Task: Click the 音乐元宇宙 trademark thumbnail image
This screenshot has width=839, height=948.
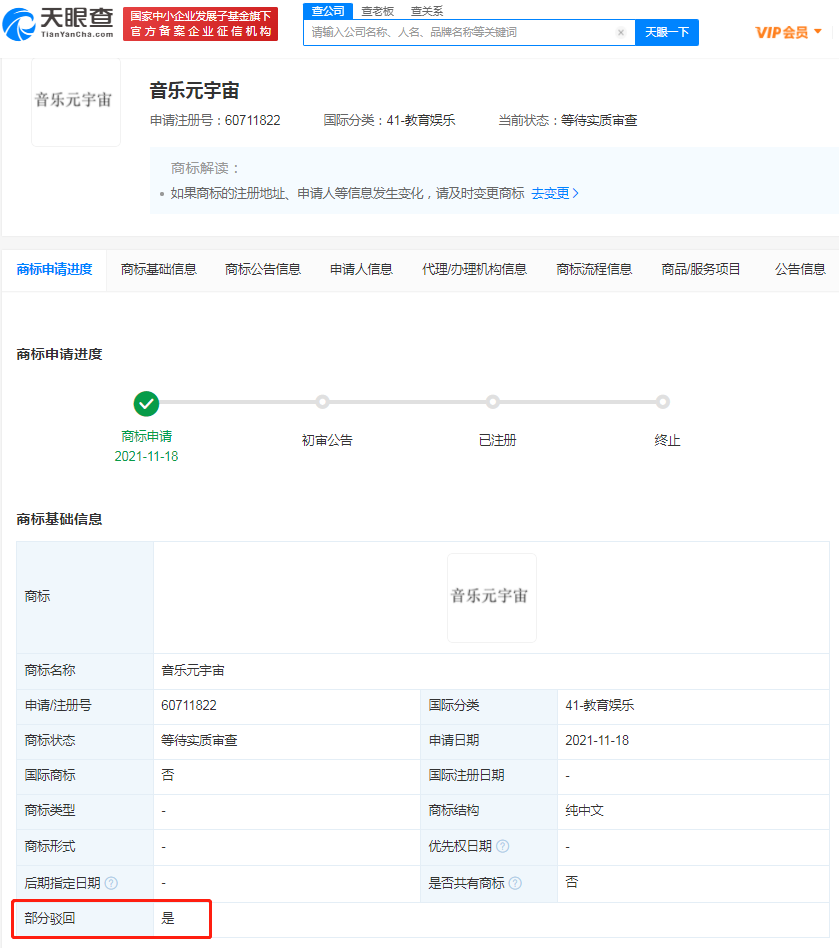Action: tap(75, 102)
